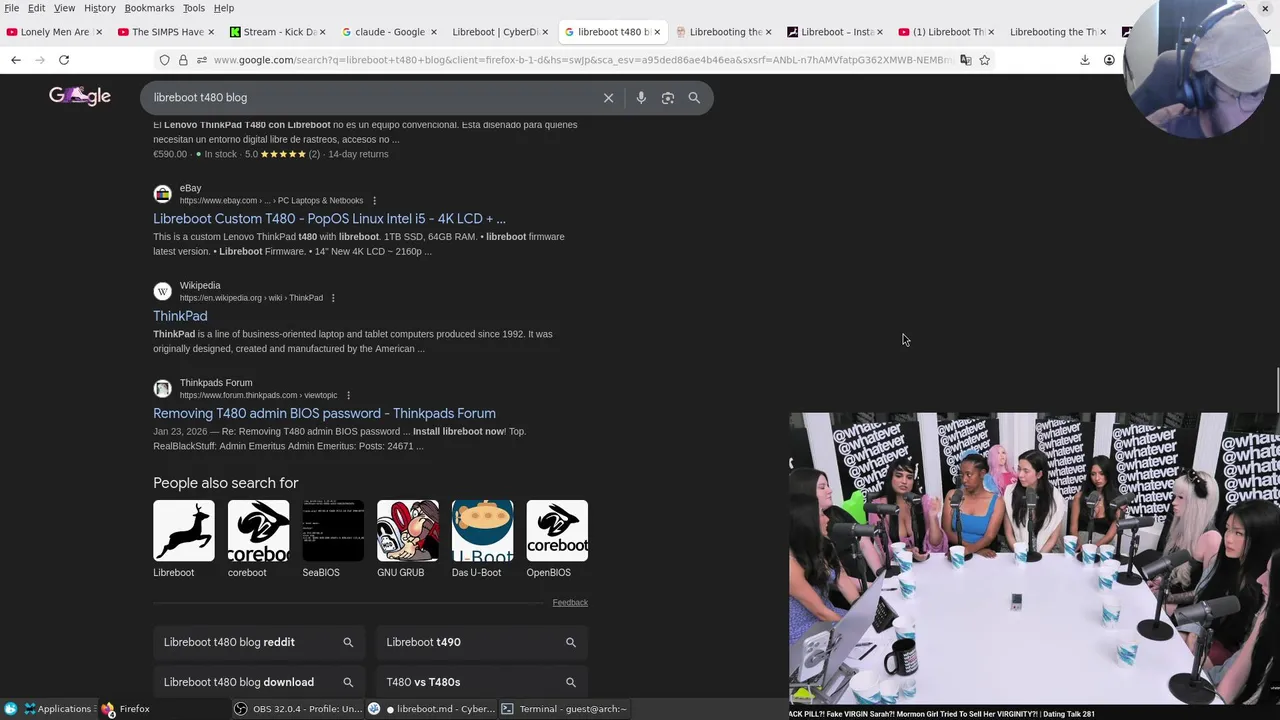The image size is (1280, 720).
Task: Click the Feedback link
Action: pyautogui.click(x=570, y=603)
